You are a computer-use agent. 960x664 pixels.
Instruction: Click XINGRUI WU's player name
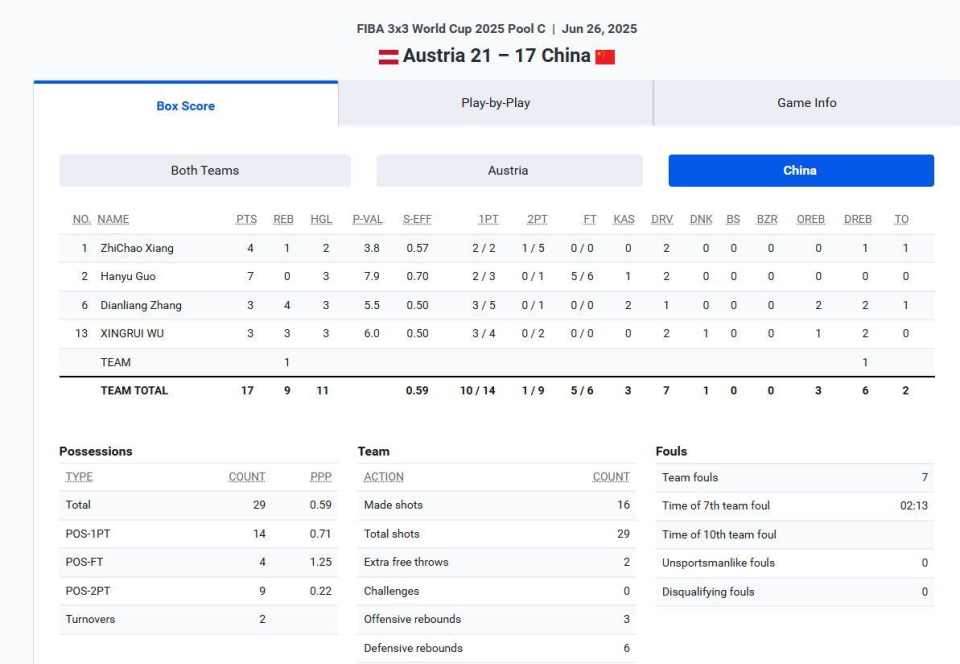click(132, 334)
